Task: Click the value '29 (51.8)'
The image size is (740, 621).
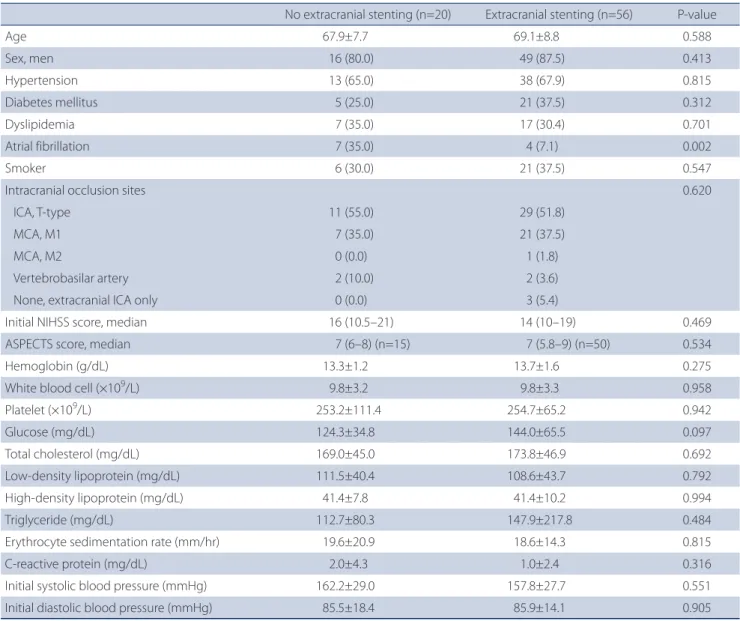Action: pyautogui.click(x=542, y=212)
